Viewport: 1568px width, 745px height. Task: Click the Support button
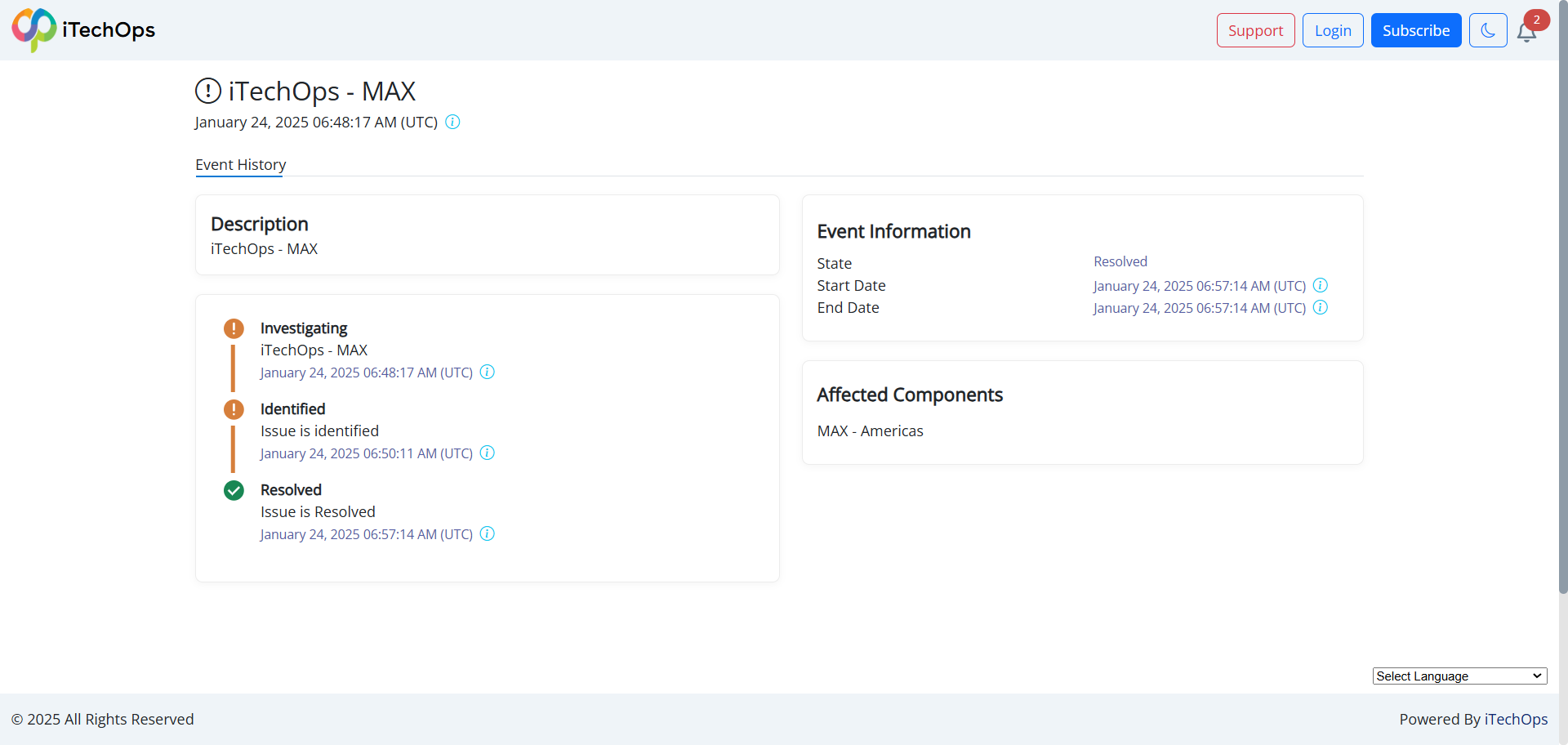pyautogui.click(x=1255, y=30)
